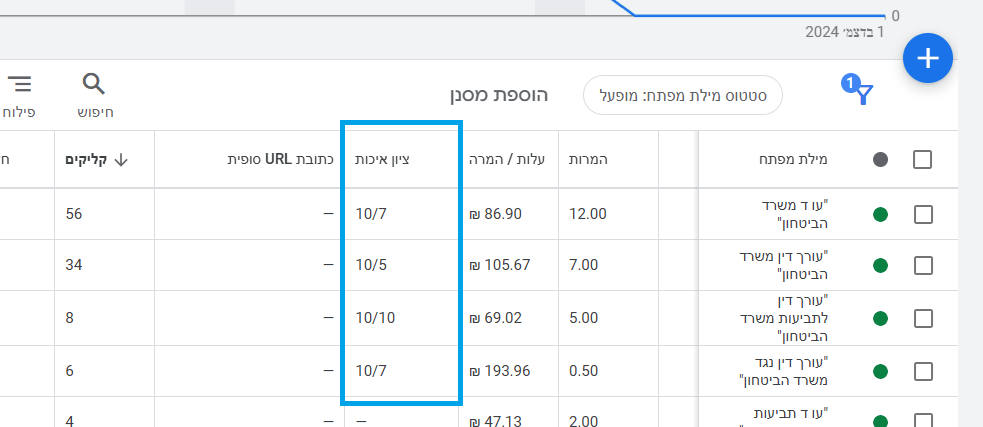The height and width of the screenshot is (427, 983).
Task: Click cost per conversion ₪69.02
Action: [495, 319]
